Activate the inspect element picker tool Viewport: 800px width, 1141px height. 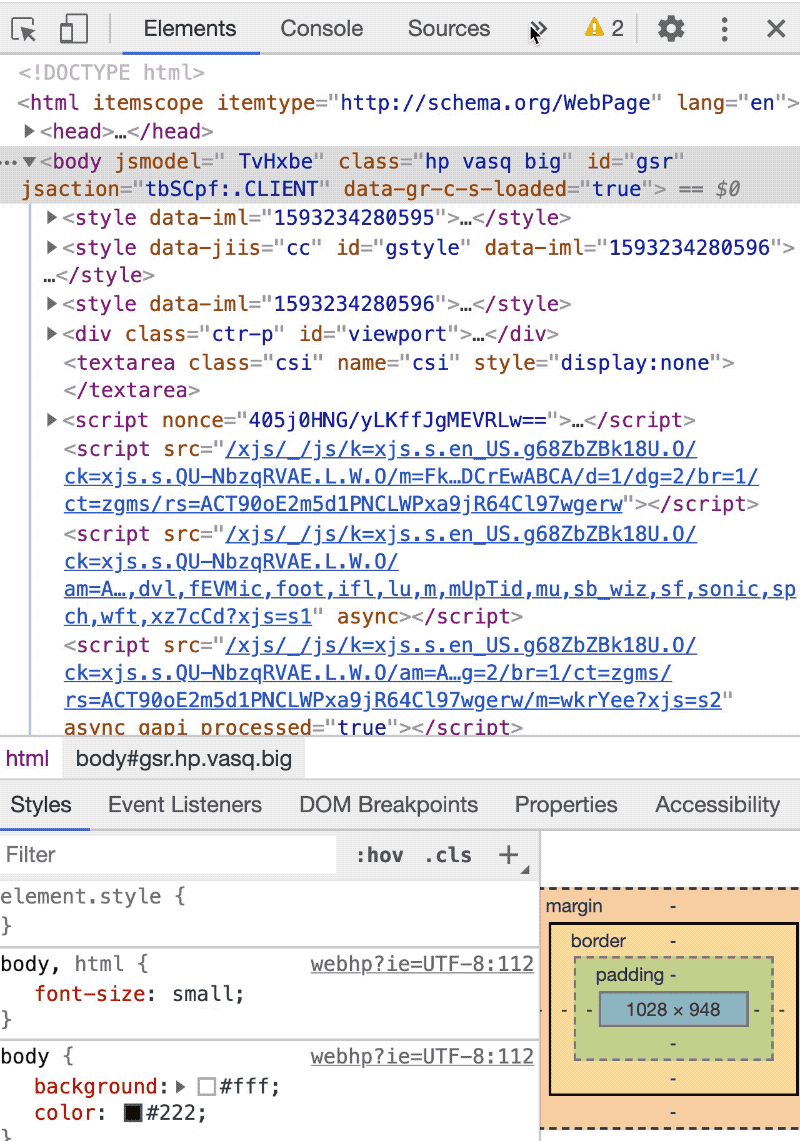(24, 29)
